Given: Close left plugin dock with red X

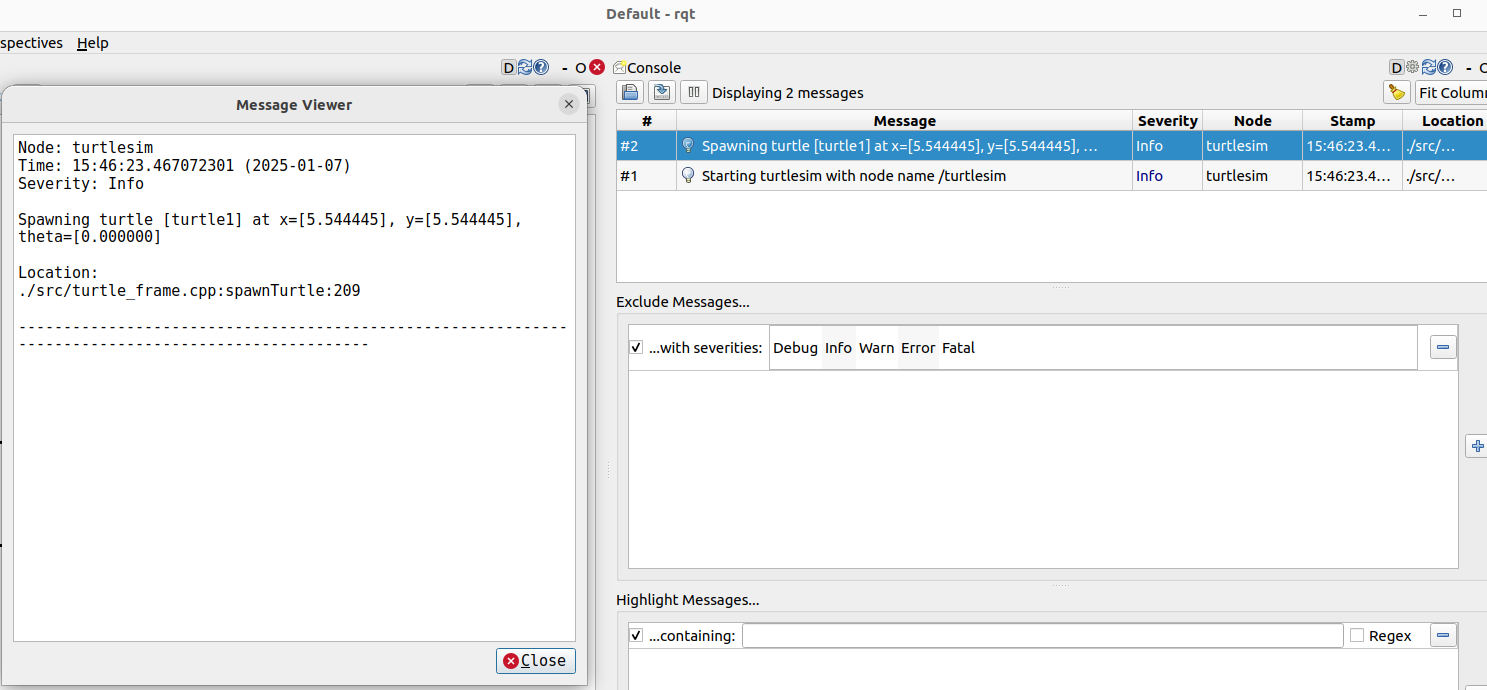Looking at the screenshot, I should [597, 68].
